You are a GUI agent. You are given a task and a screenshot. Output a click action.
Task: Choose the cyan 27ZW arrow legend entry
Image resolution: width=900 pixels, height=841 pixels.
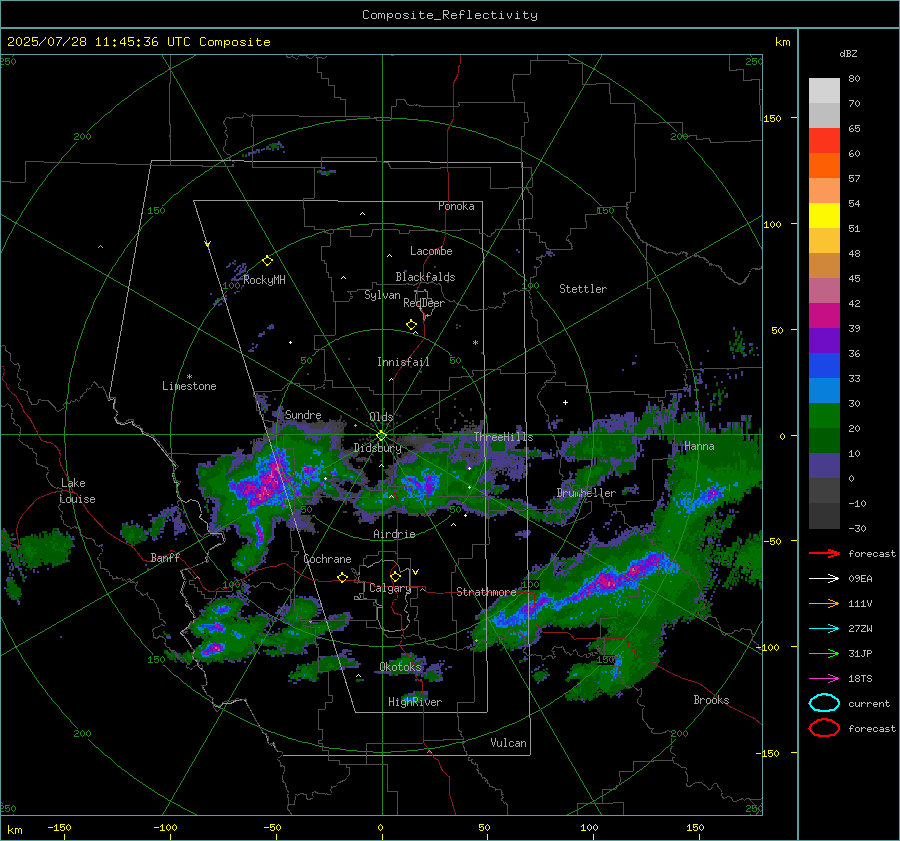coord(824,629)
